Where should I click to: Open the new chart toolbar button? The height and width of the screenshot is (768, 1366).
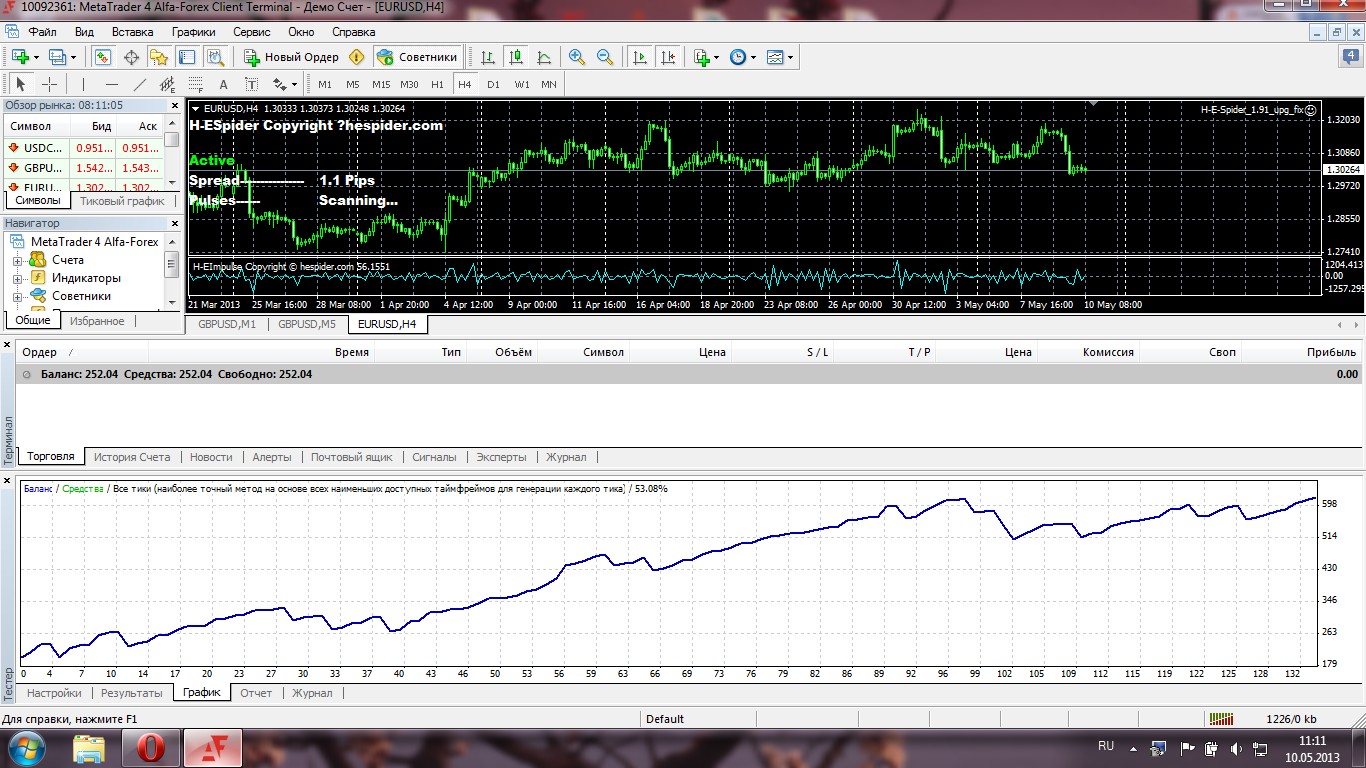click(x=25, y=57)
